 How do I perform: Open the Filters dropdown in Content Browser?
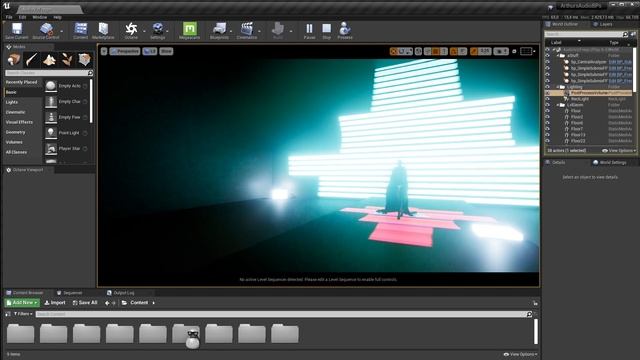(x=23, y=314)
